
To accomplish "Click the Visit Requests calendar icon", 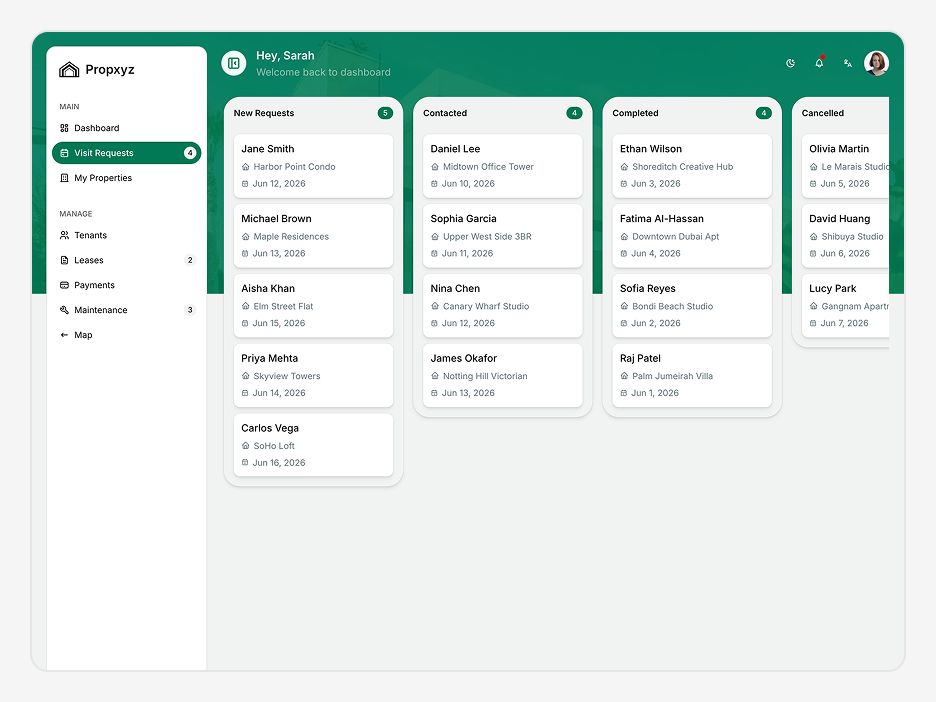I will tap(64, 153).
